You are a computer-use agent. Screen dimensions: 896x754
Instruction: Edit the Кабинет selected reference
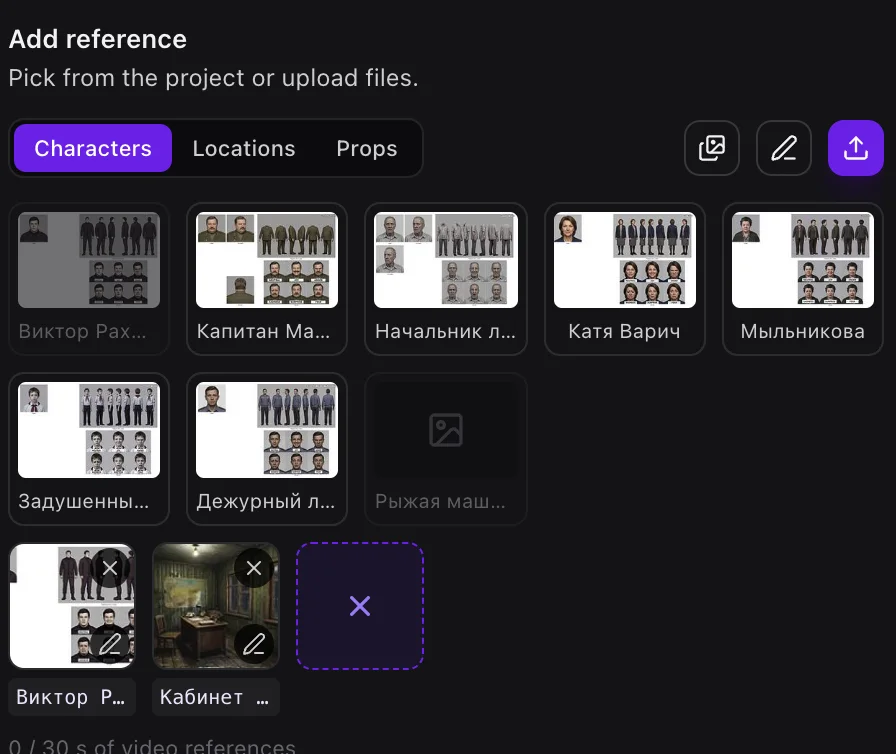point(254,644)
